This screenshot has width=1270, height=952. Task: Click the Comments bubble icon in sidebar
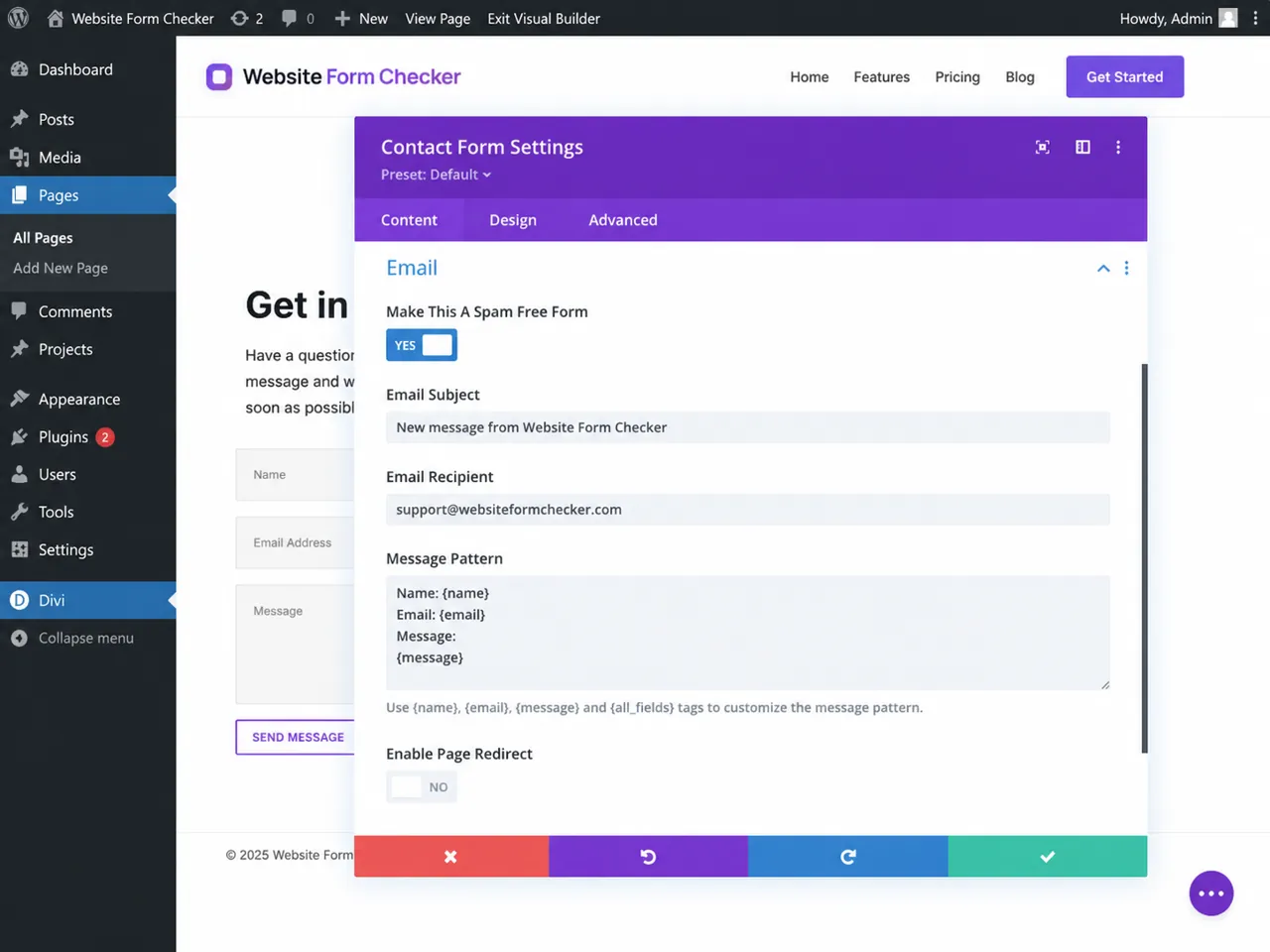pyautogui.click(x=19, y=311)
